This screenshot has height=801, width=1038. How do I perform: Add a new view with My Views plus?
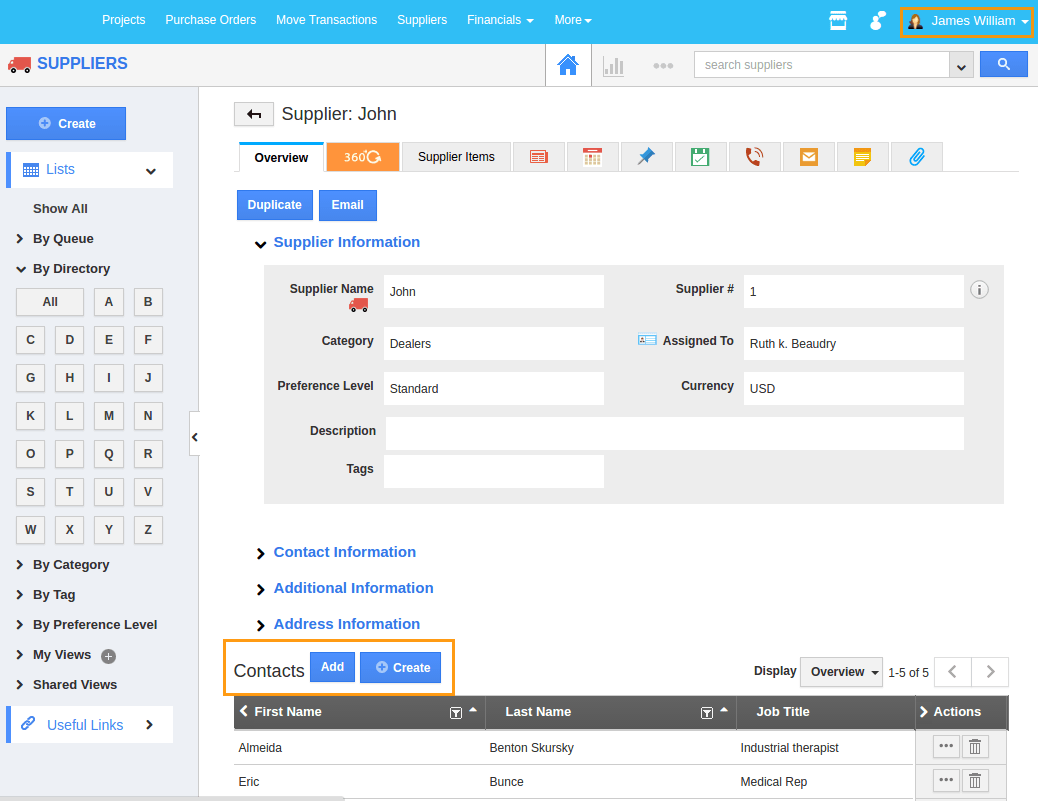pyautogui.click(x=109, y=656)
